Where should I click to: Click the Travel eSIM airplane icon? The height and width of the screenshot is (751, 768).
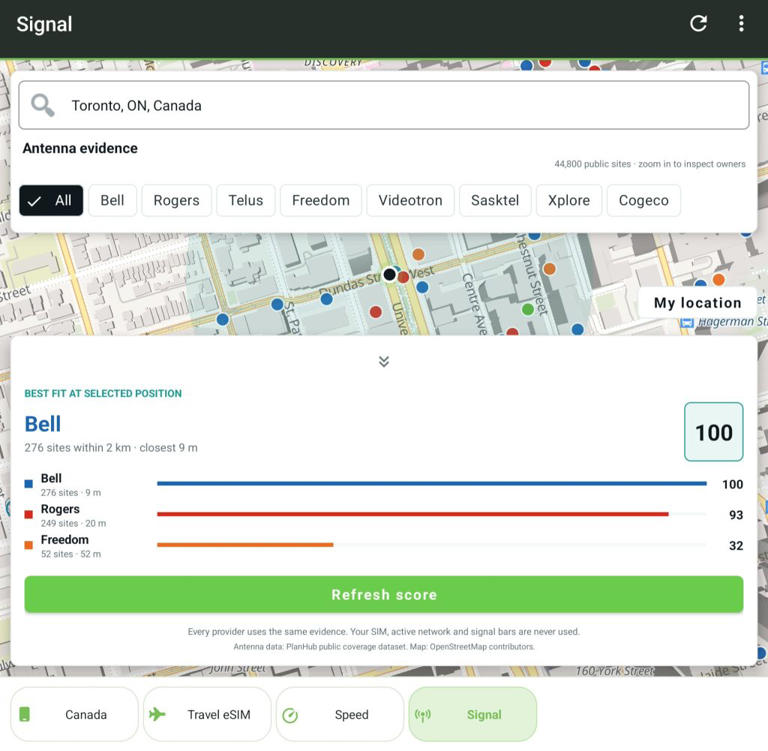tap(157, 714)
